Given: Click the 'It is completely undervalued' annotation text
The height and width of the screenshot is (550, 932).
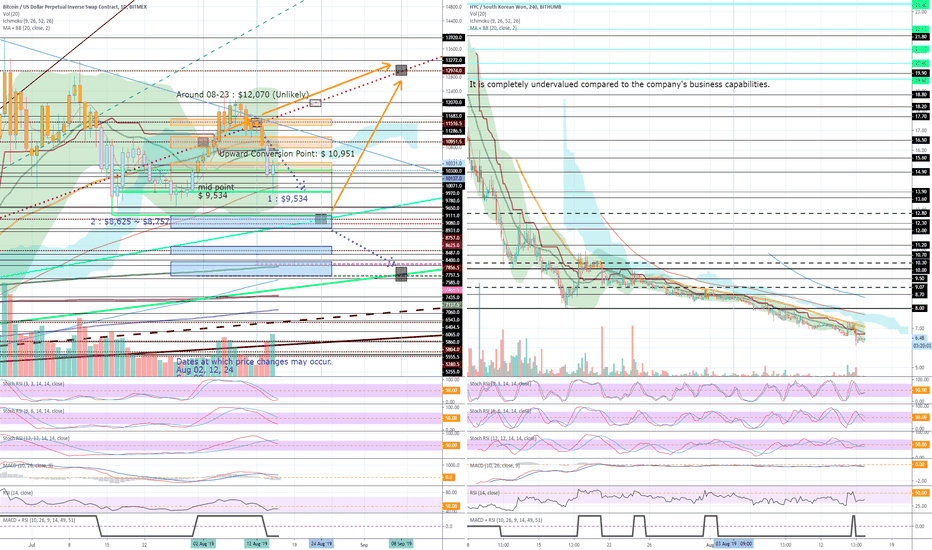Looking at the screenshot, I should [x=619, y=84].
